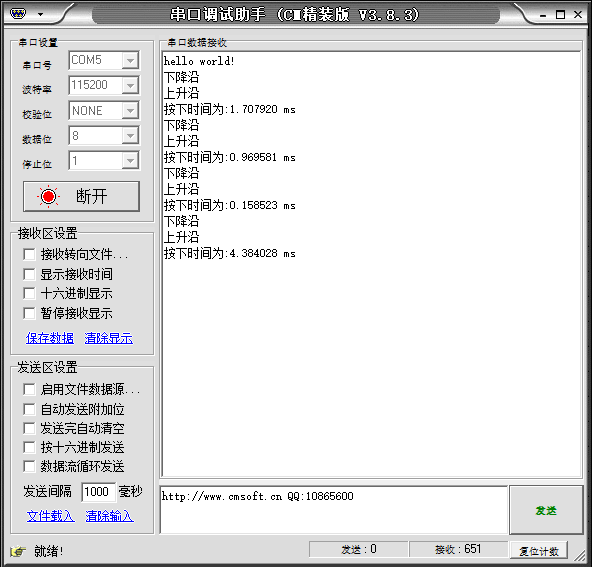
Task: Toggle 发送完自动清空 checkbox
Action: [29, 428]
